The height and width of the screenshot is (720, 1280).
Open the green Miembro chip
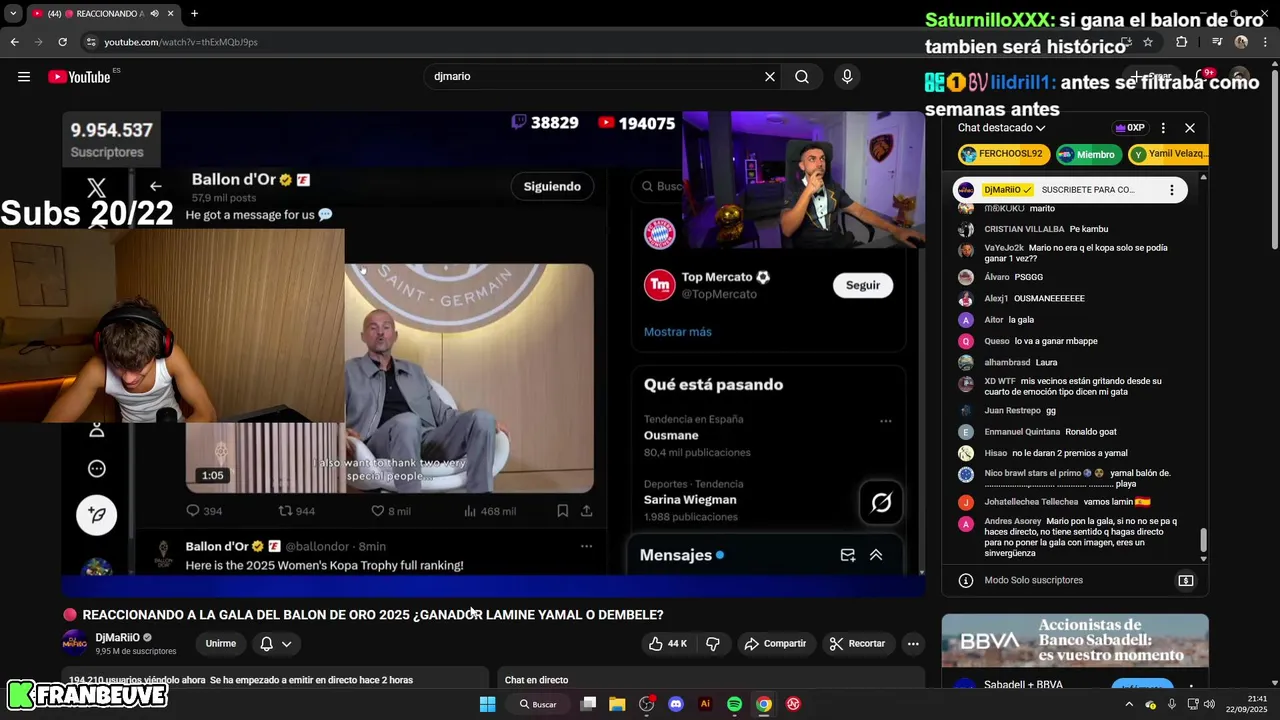coord(1087,154)
